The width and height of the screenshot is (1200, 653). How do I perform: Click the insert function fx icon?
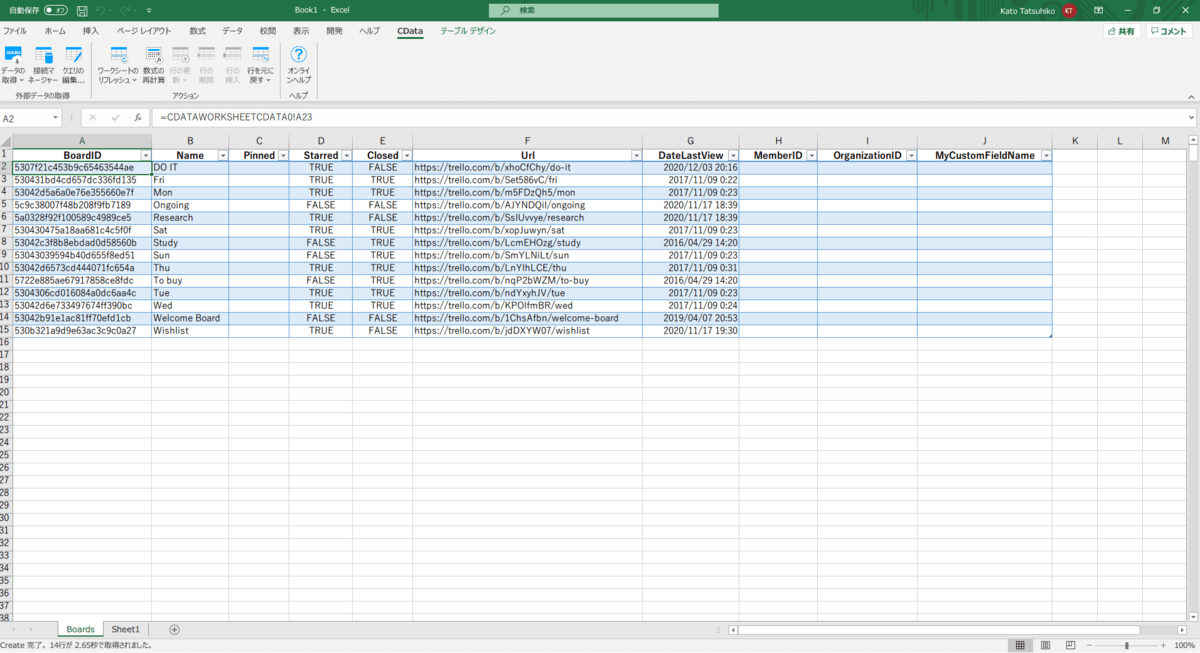[x=138, y=118]
